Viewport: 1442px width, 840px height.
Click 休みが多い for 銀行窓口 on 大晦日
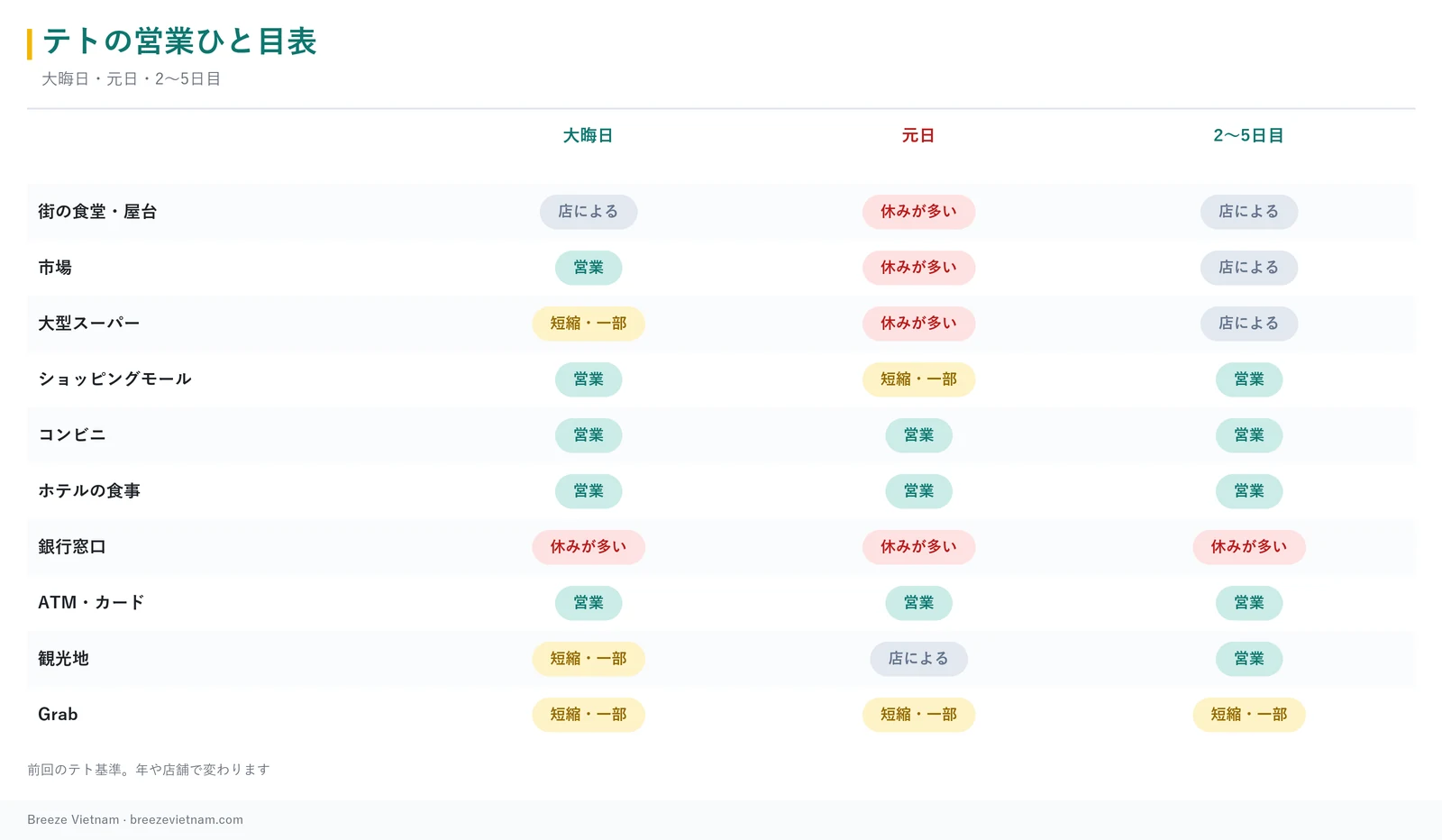[589, 547]
